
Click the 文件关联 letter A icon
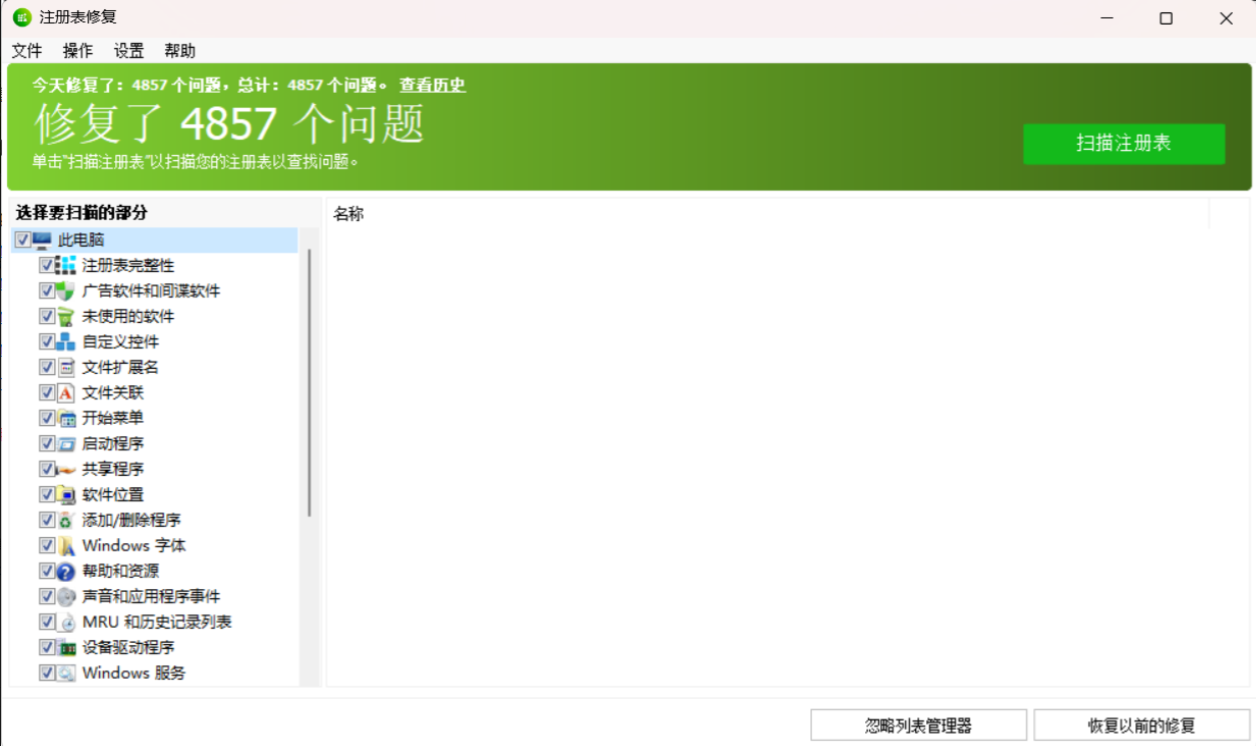coord(66,393)
